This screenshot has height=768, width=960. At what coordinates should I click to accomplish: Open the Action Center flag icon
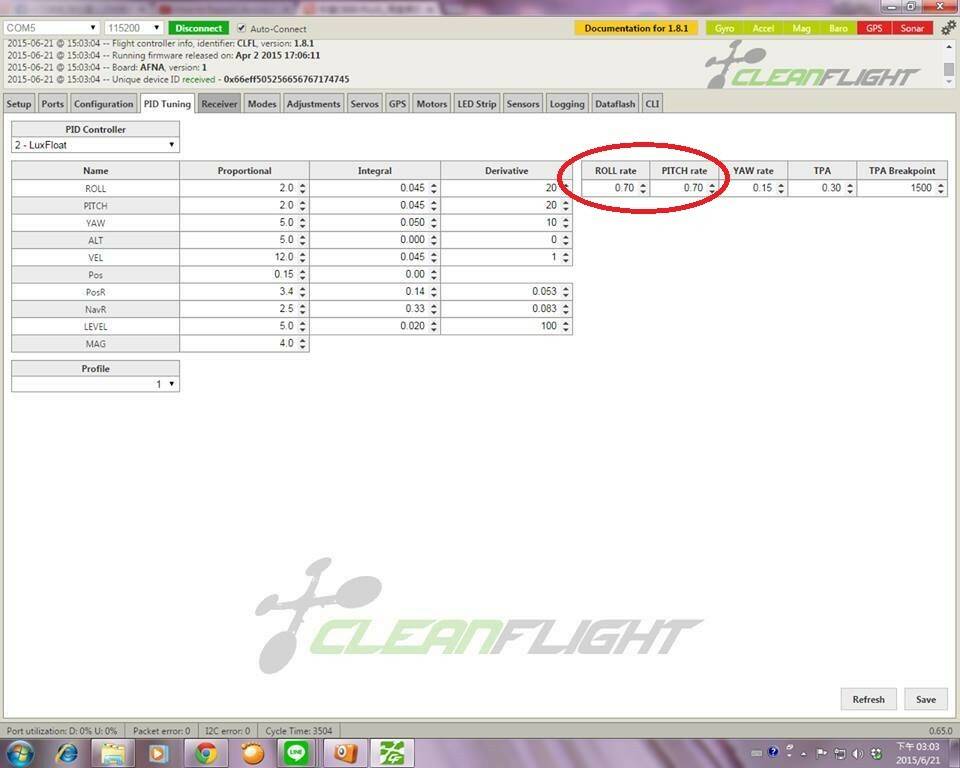822,753
